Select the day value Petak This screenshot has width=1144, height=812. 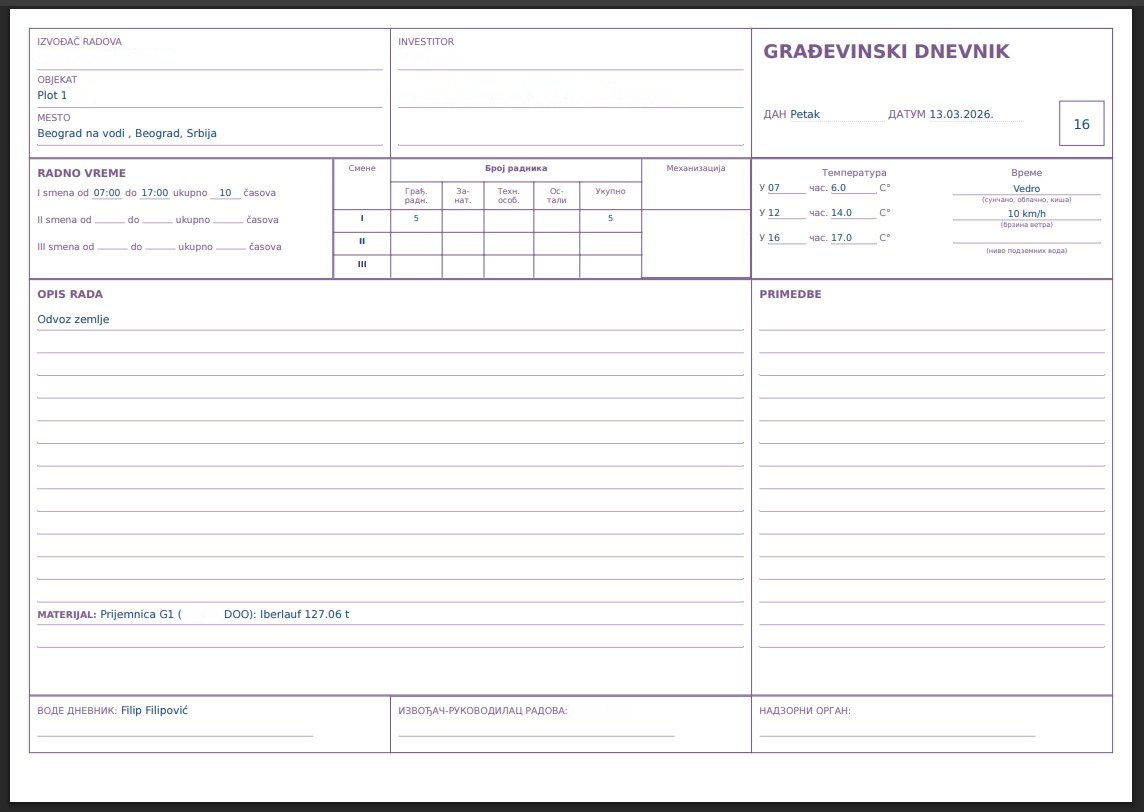point(805,114)
